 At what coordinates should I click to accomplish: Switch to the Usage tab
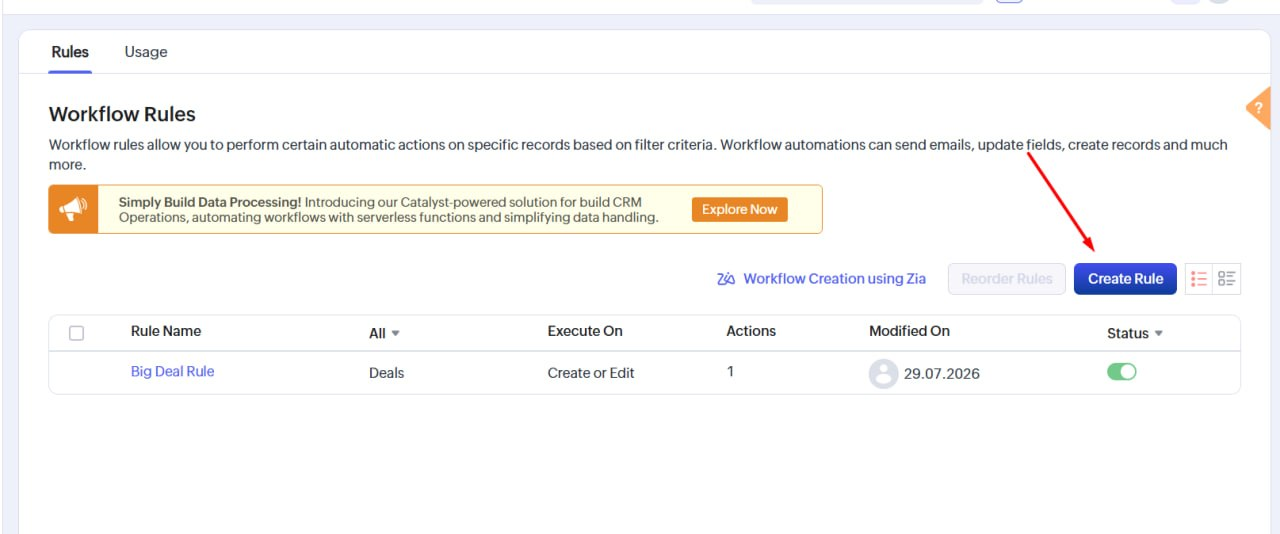146,52
